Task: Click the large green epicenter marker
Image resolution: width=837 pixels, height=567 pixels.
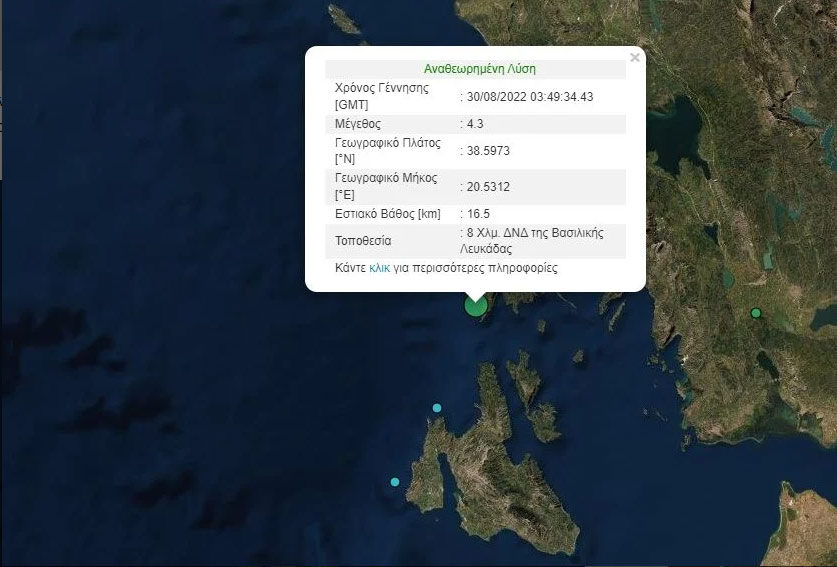Action: pyautogui.click(x=476, y=305)
